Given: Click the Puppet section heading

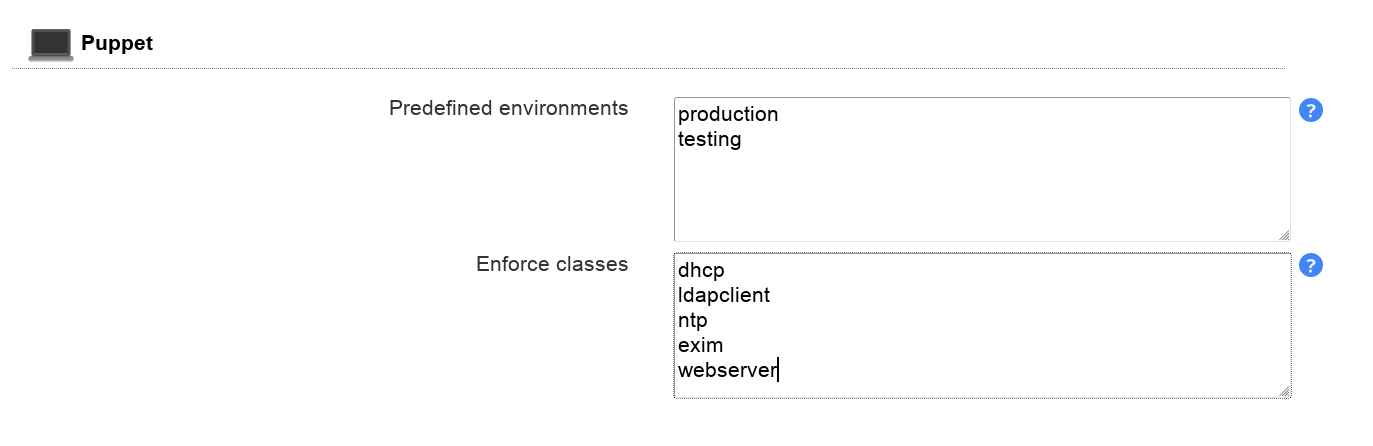Looking at the screenshot, I should coord(117,44).
